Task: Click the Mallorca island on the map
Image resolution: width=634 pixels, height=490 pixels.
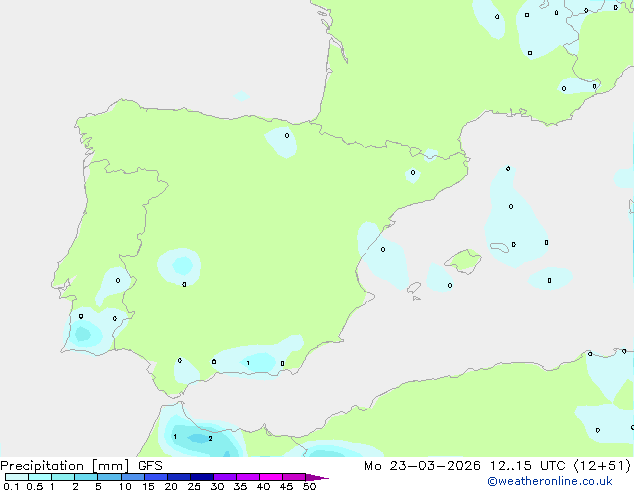Action: [x=462, y=261]
